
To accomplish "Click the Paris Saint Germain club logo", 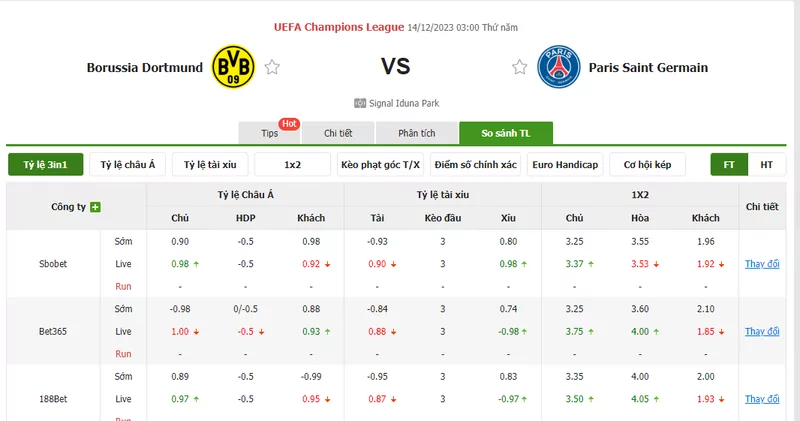I will point(559,67).
